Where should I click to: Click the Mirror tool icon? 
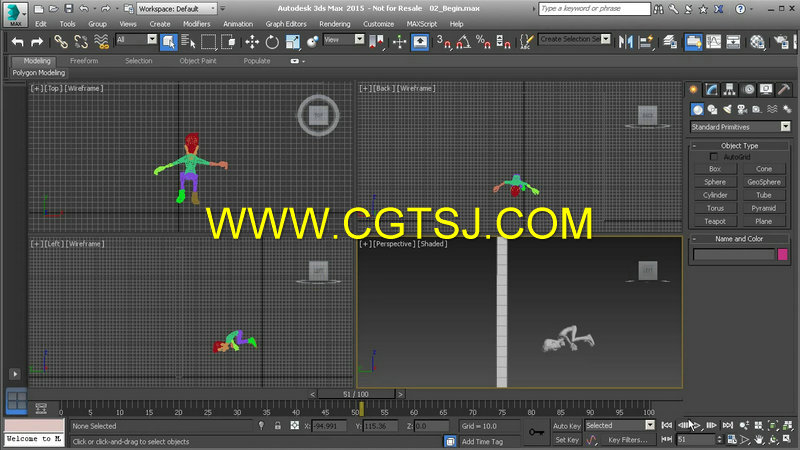[x=626, y=42]
